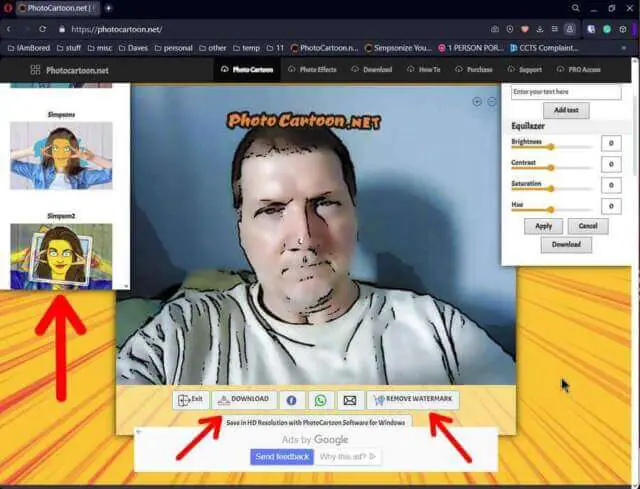Open the PhotoCartoon.n... bookmark
The image size is (640, 489).
324,48
